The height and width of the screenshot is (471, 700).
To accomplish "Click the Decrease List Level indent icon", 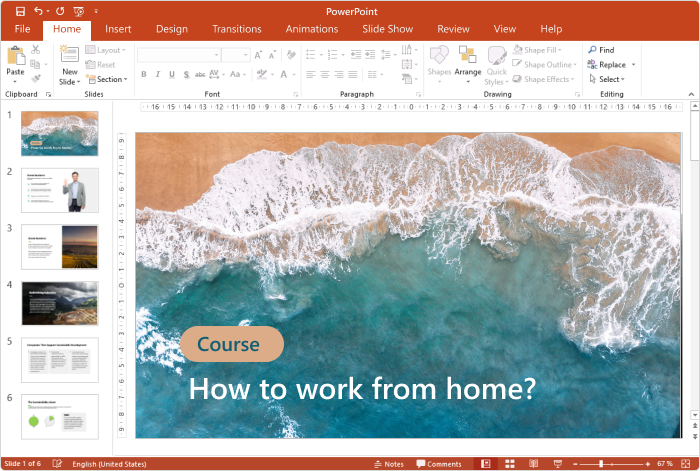I will 356,55.
